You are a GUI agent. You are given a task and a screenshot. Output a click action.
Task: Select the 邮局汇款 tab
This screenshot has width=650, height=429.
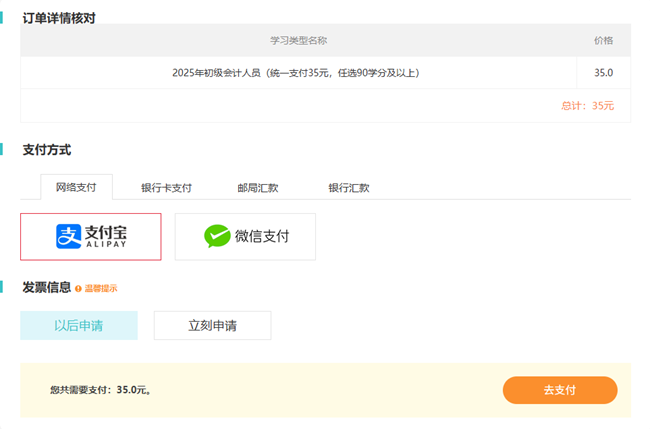click(257, 188)
